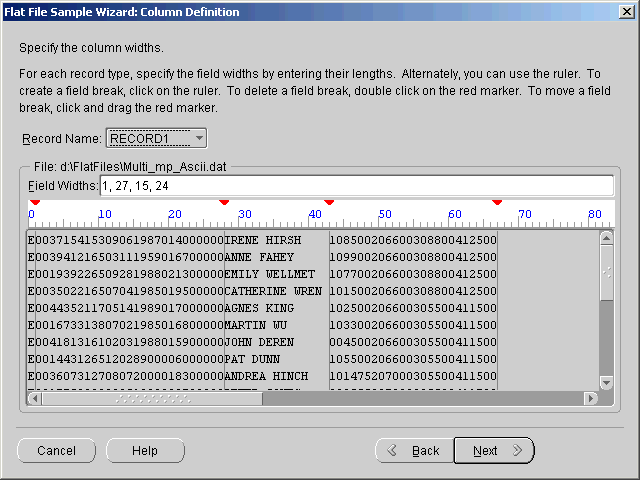The image size is (640, 480).
Task: Select the red field break marker near 43
Action: click(329, 202)
